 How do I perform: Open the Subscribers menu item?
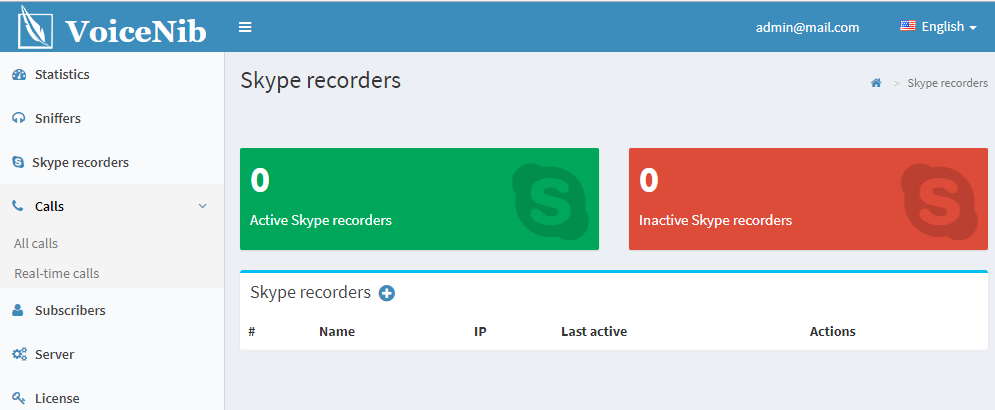click(x=112, y=310)
